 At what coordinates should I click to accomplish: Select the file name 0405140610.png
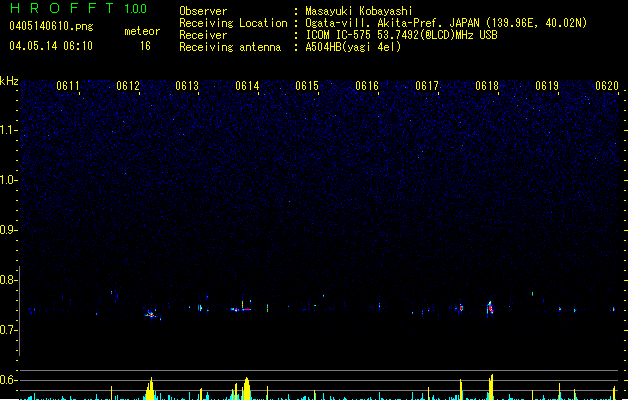(x=51, y=26)
